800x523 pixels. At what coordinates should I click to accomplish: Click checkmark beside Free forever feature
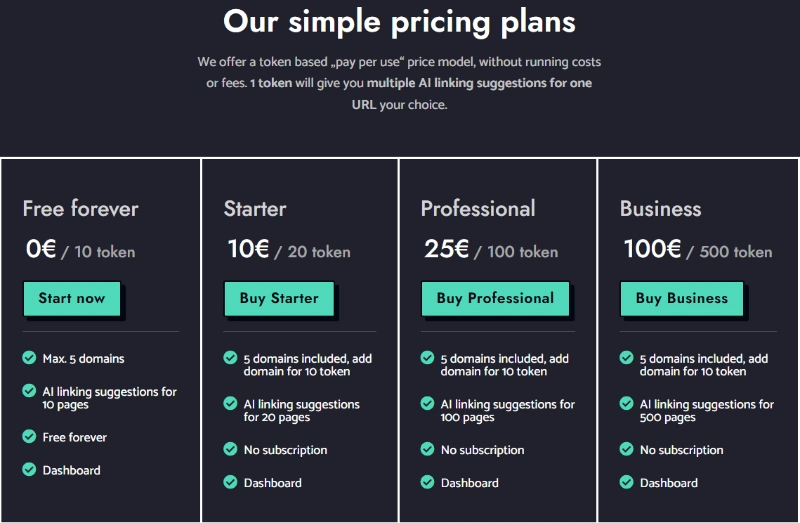coord(29,436)
